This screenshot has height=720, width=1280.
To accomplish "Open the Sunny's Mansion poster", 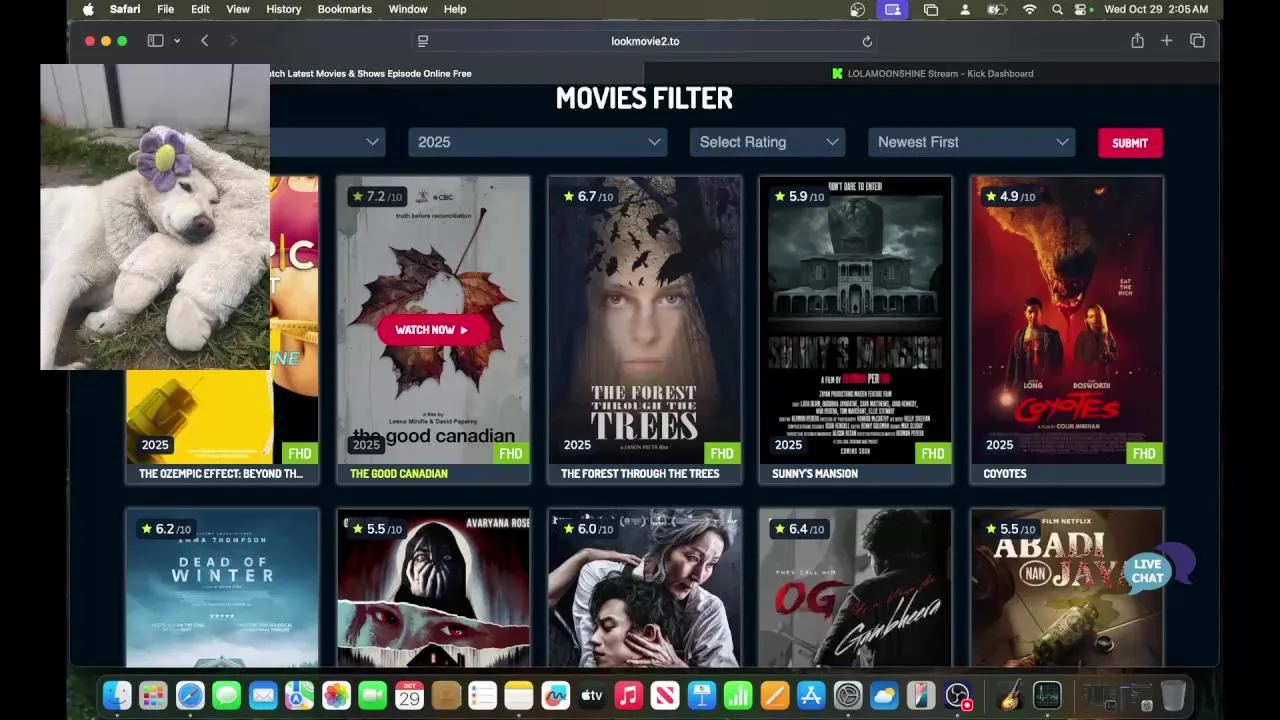I will [x=855, y=320].
